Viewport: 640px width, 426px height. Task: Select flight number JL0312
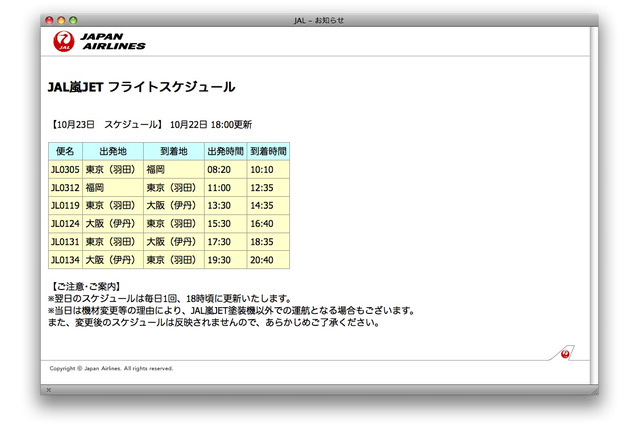coord(65,188)
